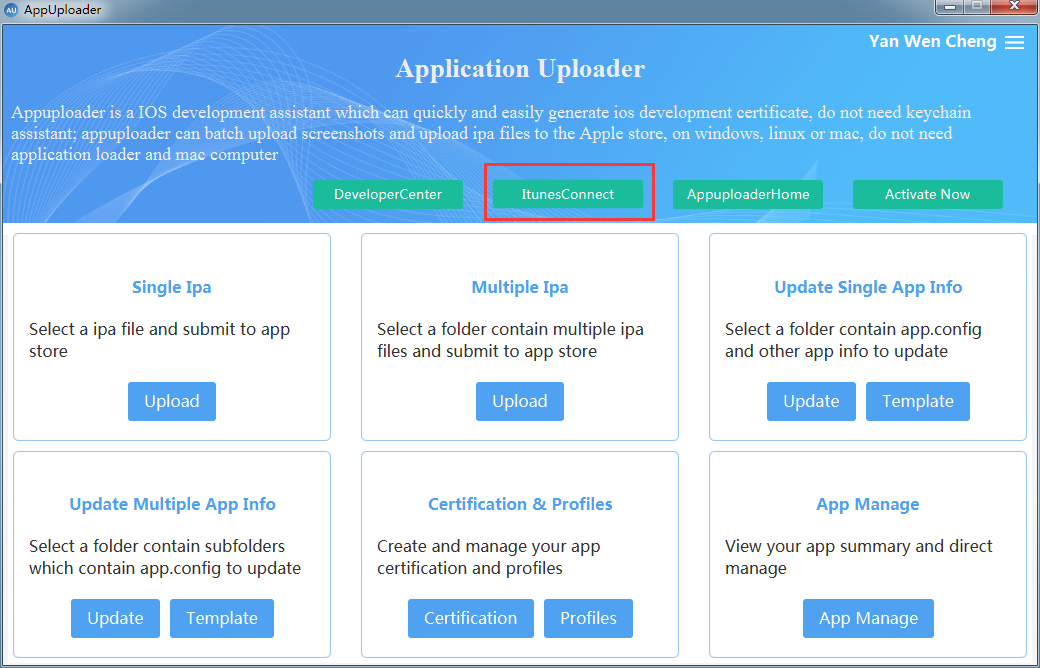1040x668 pixels.
Task: Select the App Manage card heading
Action: [x=868, y=504]
